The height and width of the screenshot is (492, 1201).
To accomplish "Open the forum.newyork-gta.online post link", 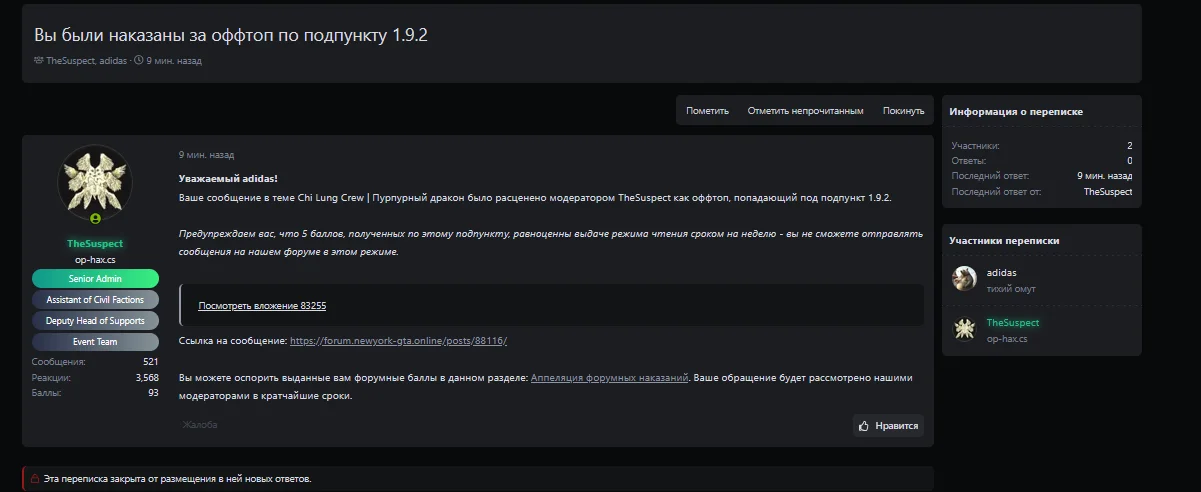I will [398, 341].
